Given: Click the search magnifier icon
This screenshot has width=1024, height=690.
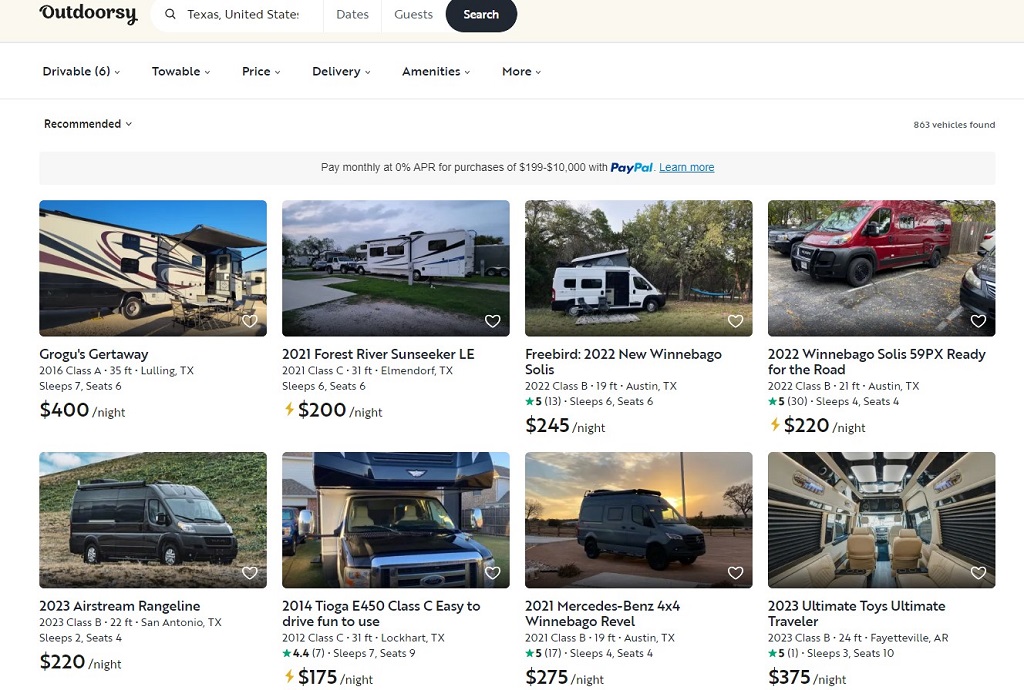Looking at the screenshot, I should coord(170,14).
